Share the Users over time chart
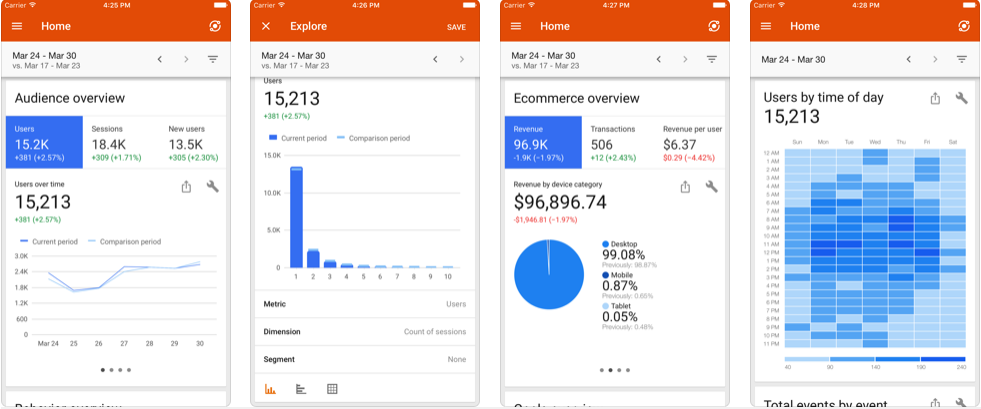 click(x=186, y=186)
